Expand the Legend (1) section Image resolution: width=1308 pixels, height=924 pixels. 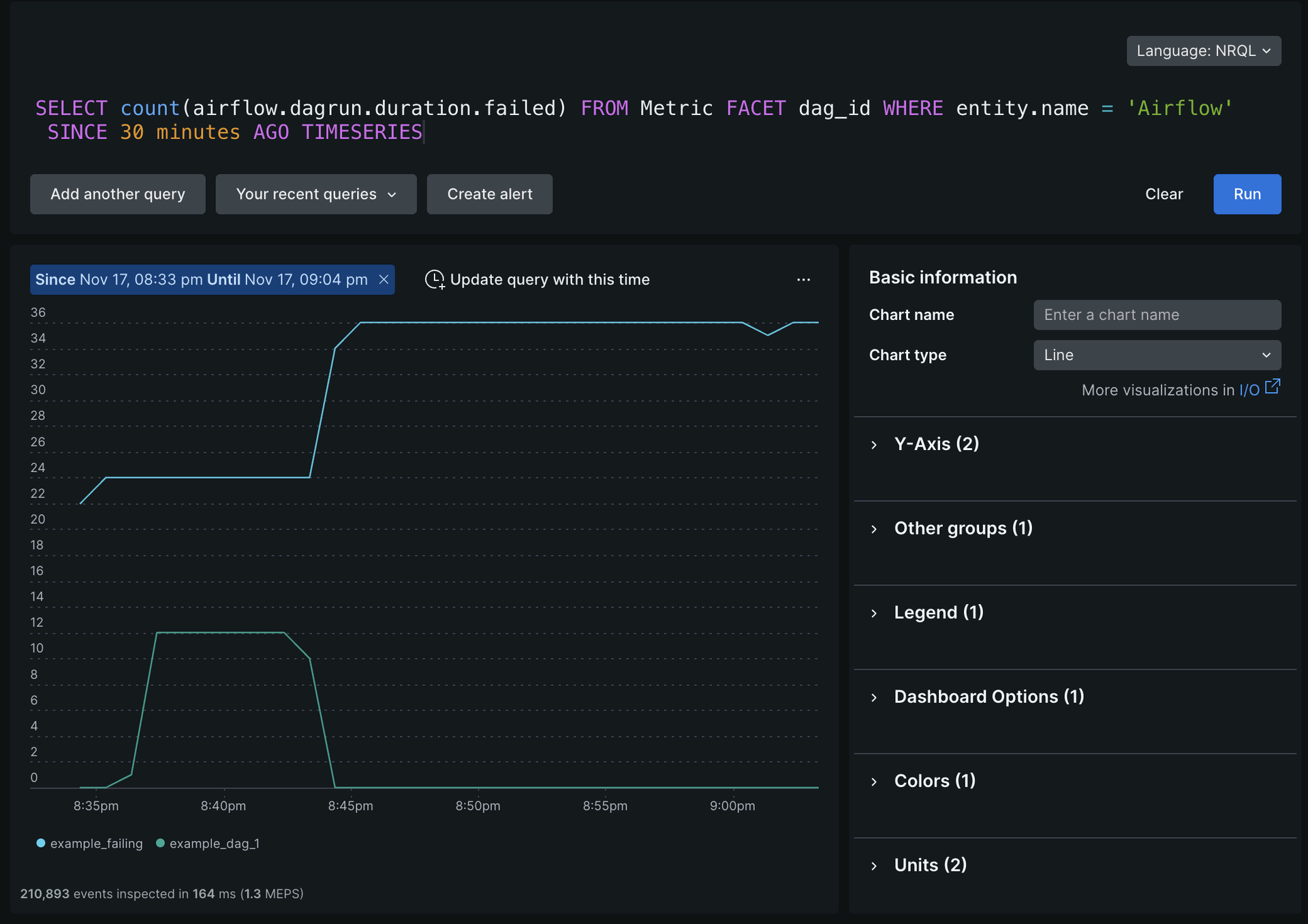(937, 613)
